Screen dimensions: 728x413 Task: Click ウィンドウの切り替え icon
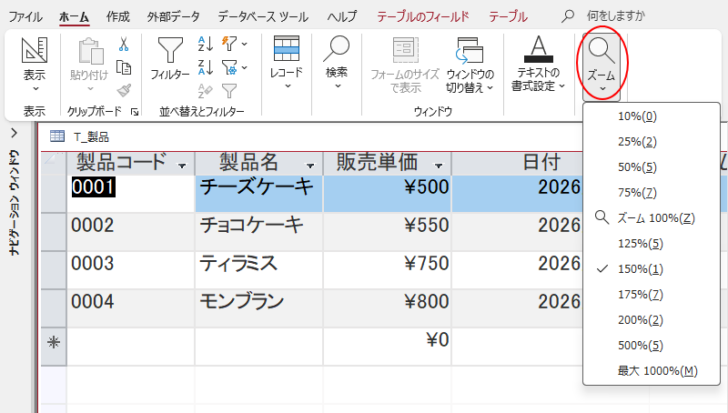tap(469, 51)
